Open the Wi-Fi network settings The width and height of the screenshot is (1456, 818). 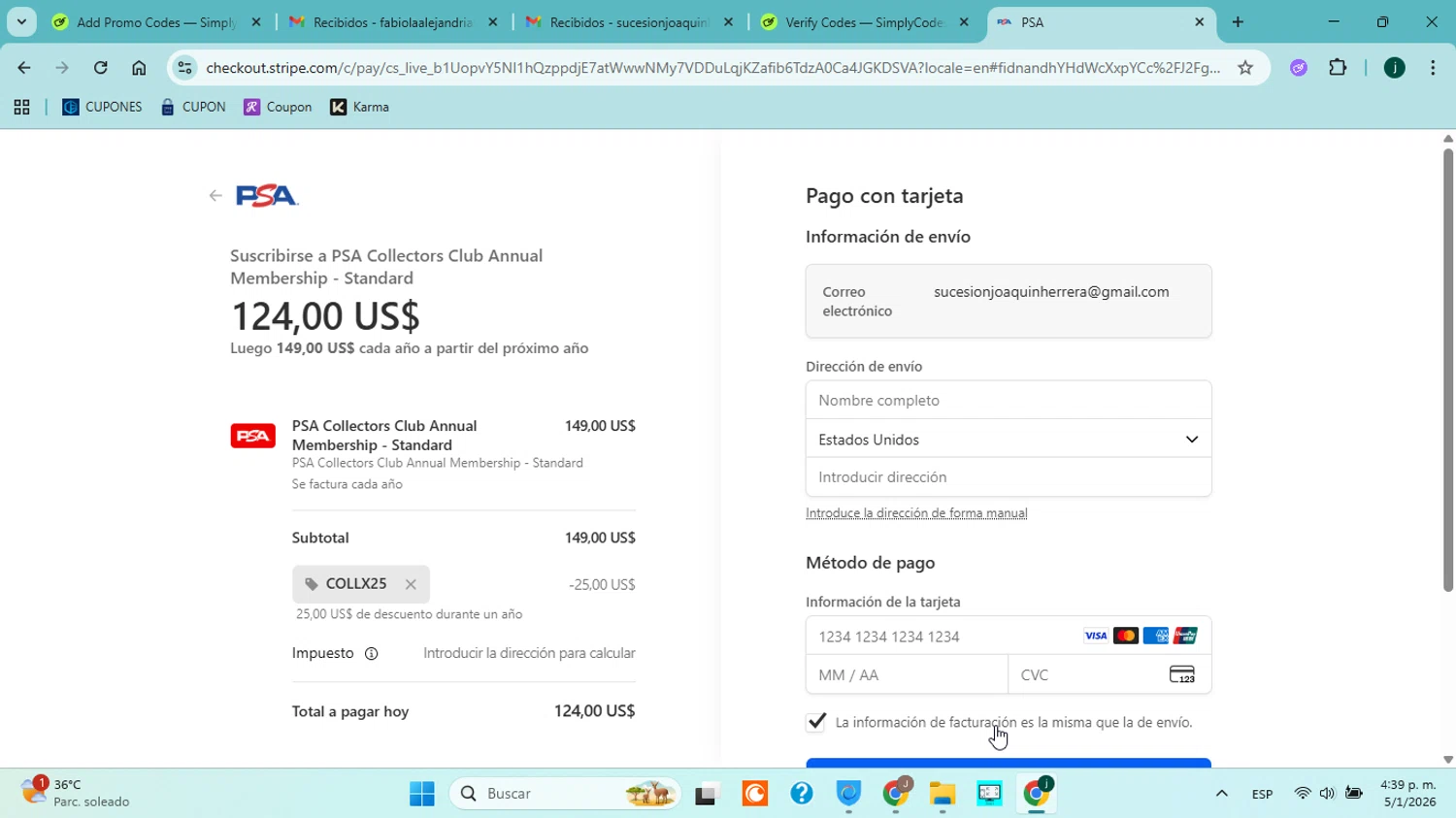[x=1303, y=794]
